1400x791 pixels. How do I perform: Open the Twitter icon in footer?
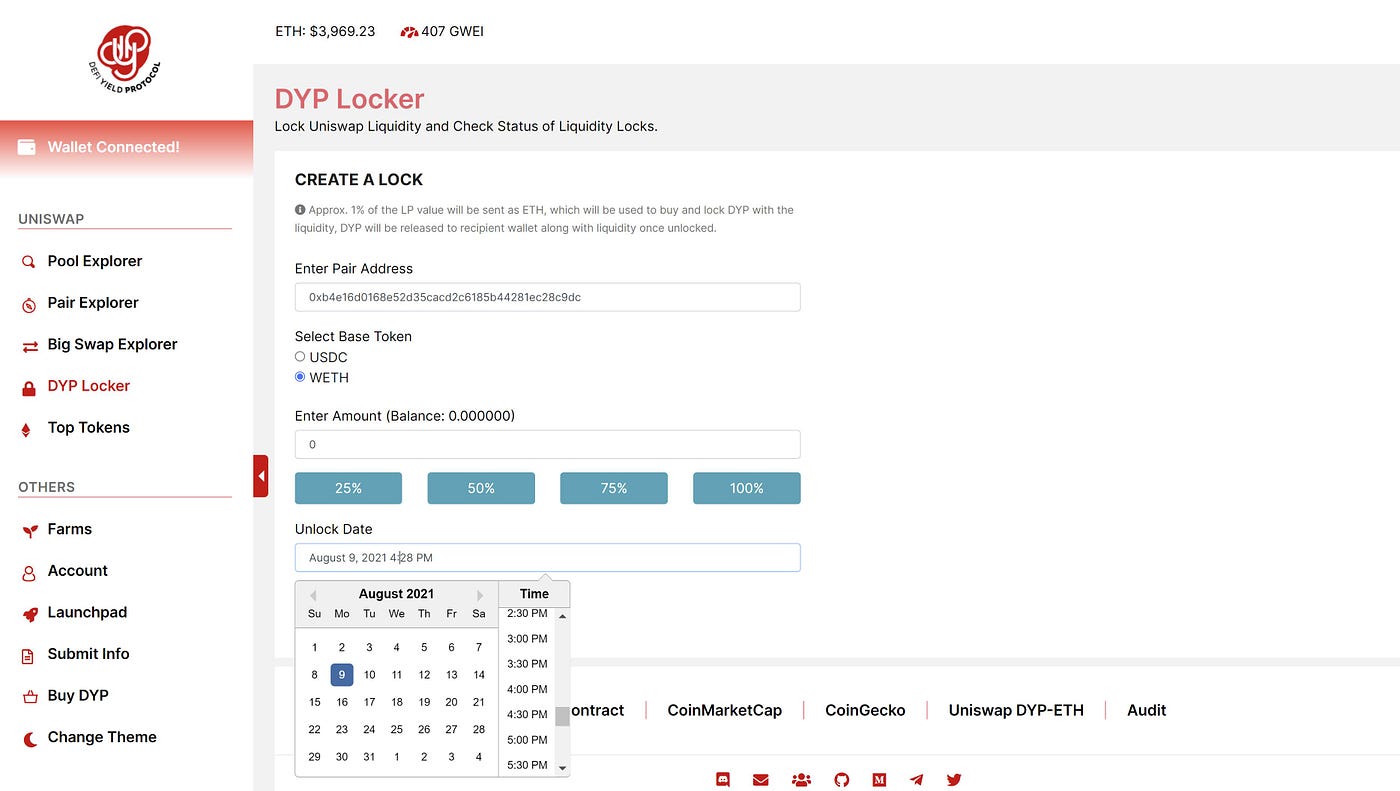954,779
